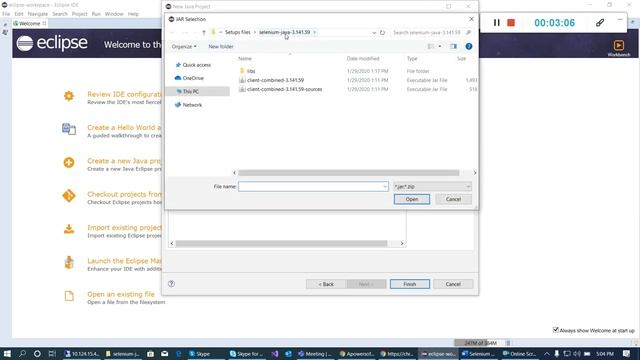Stop the screen recording
Screen dimensions: 640x360
511,23
